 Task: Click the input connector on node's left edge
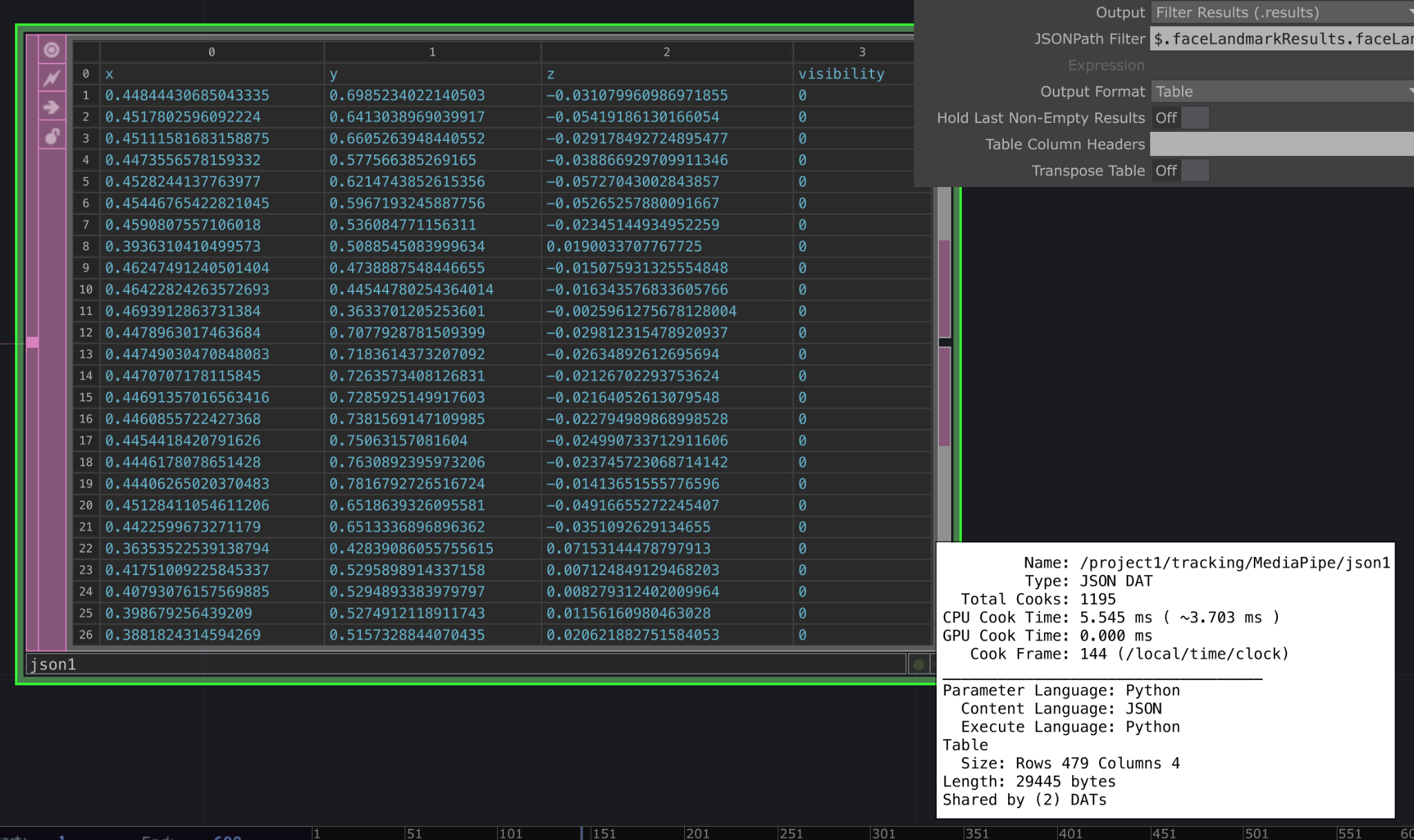coord(32,342)
